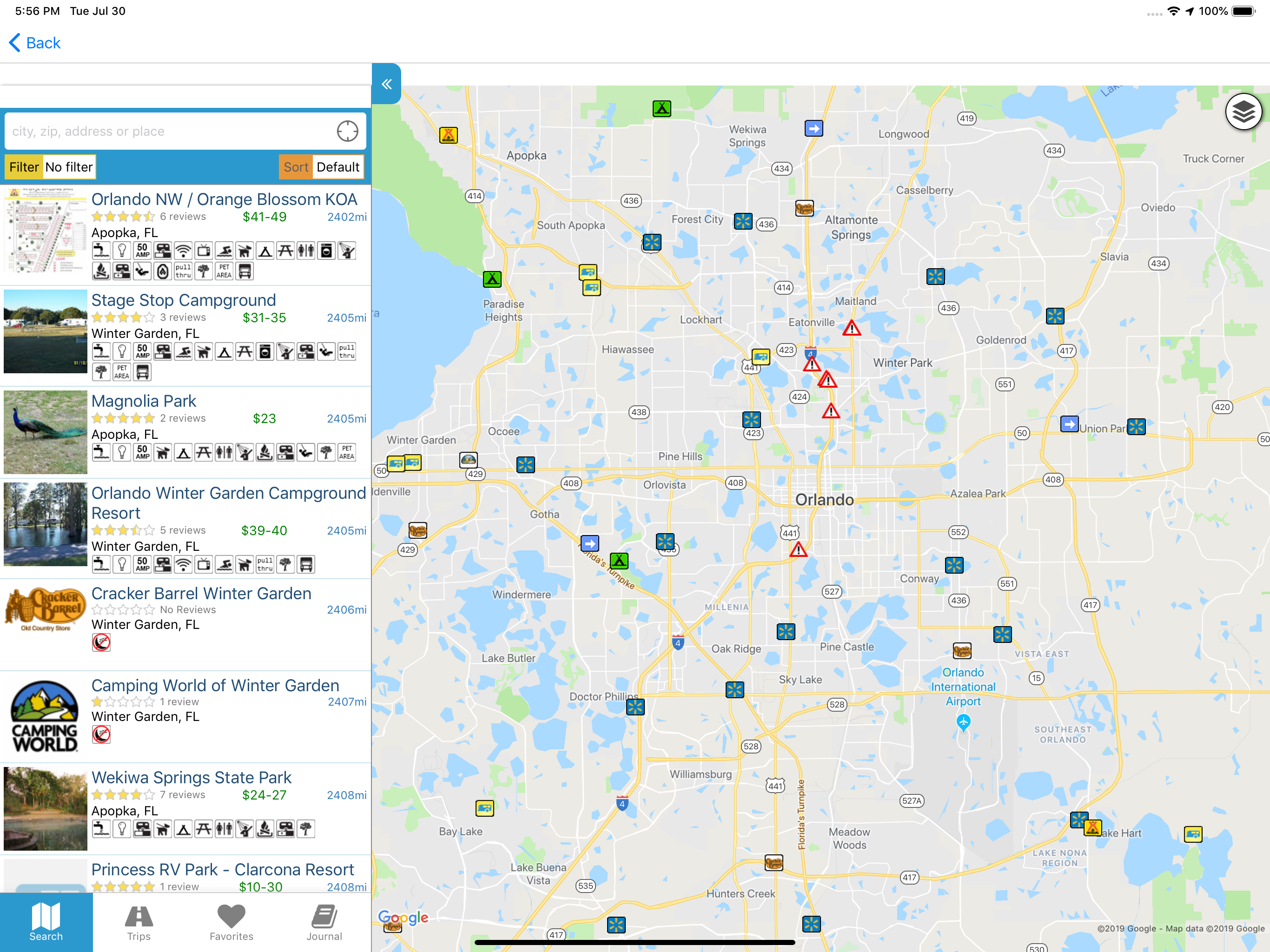Tap the Walmart marker at Union Park
This screenshot has height=952, width=1270.
point(1136,427)
